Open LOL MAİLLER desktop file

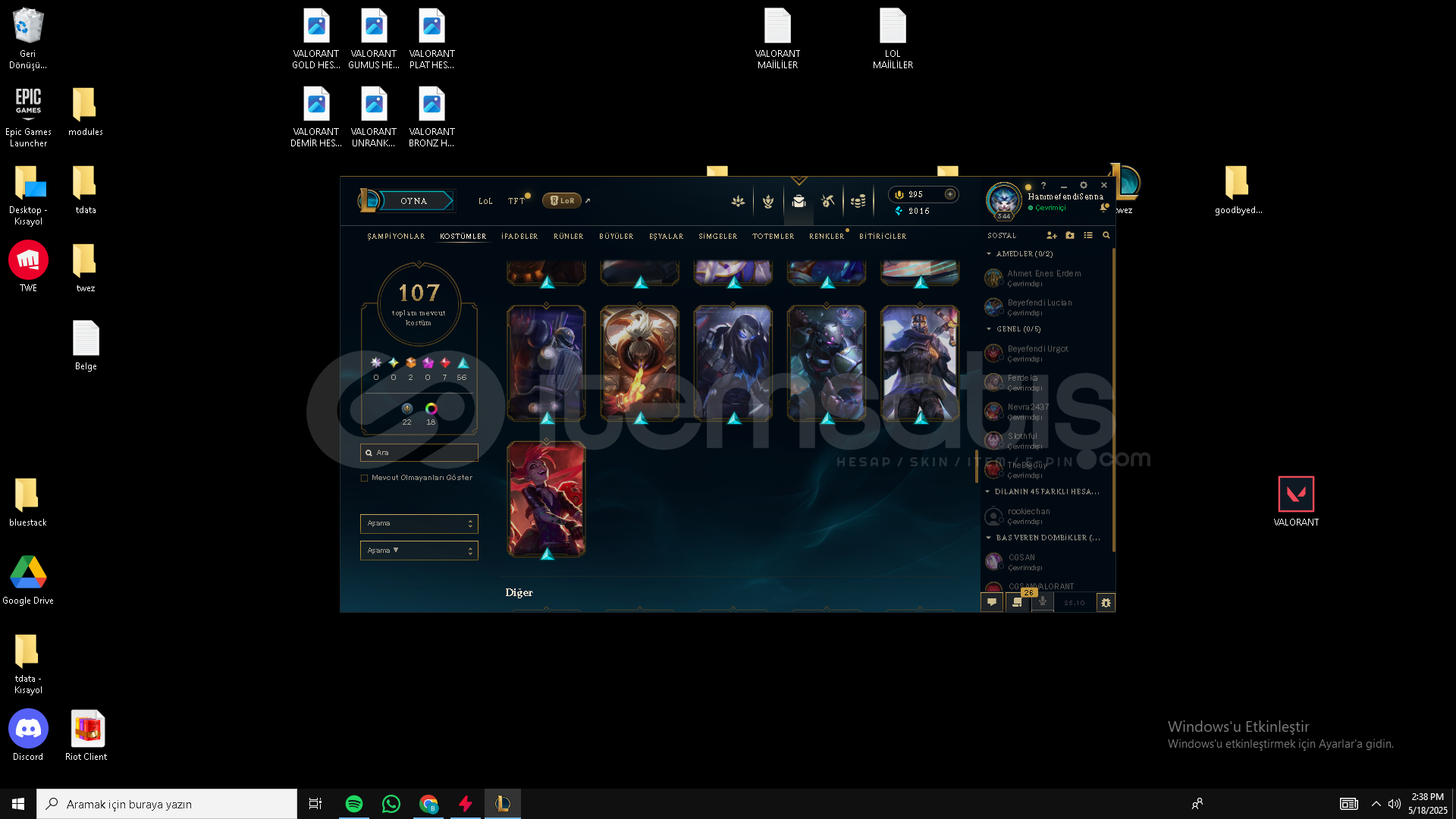tap(893, 39)
